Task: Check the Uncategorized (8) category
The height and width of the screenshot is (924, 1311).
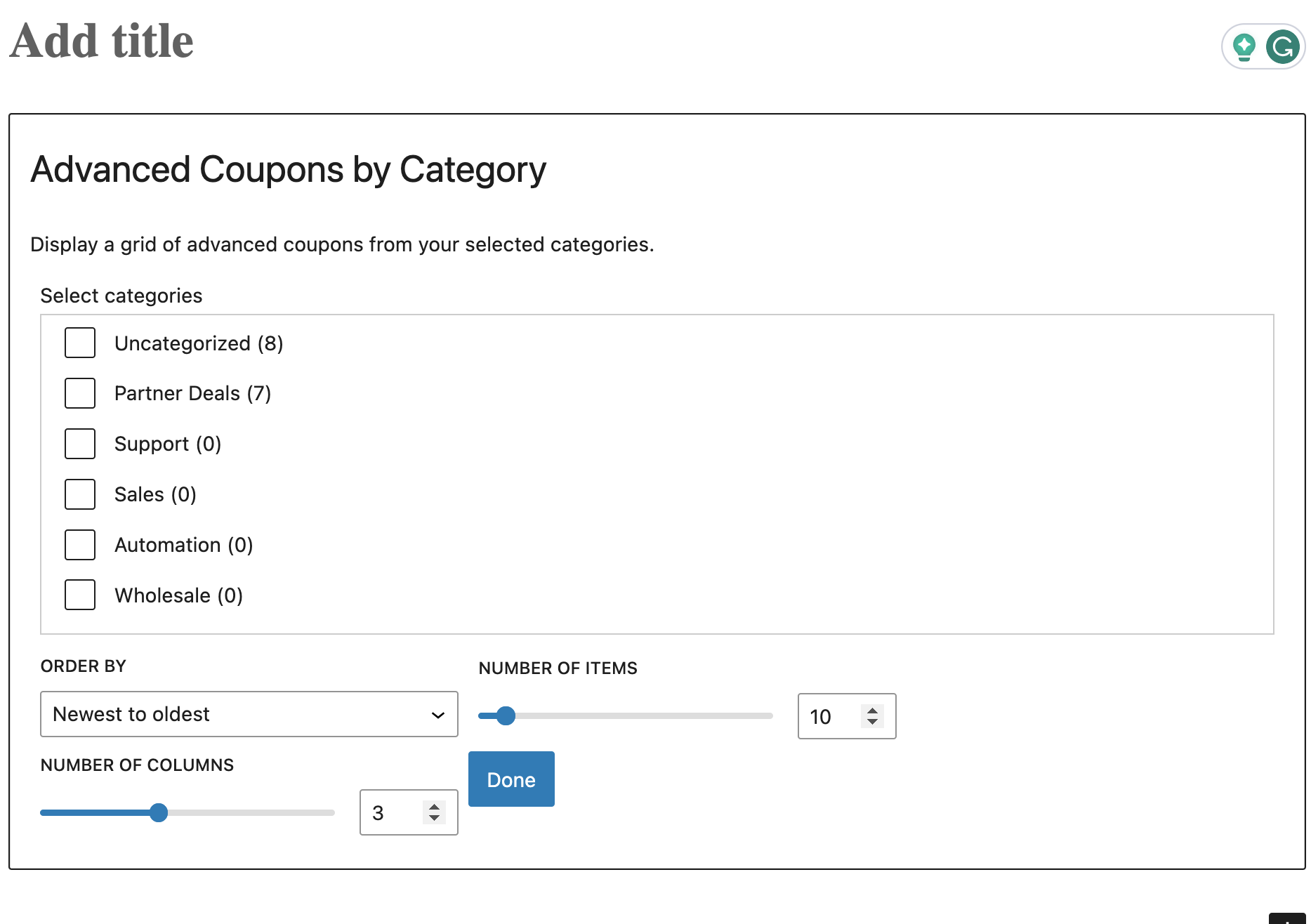Action: pos(80,343)
